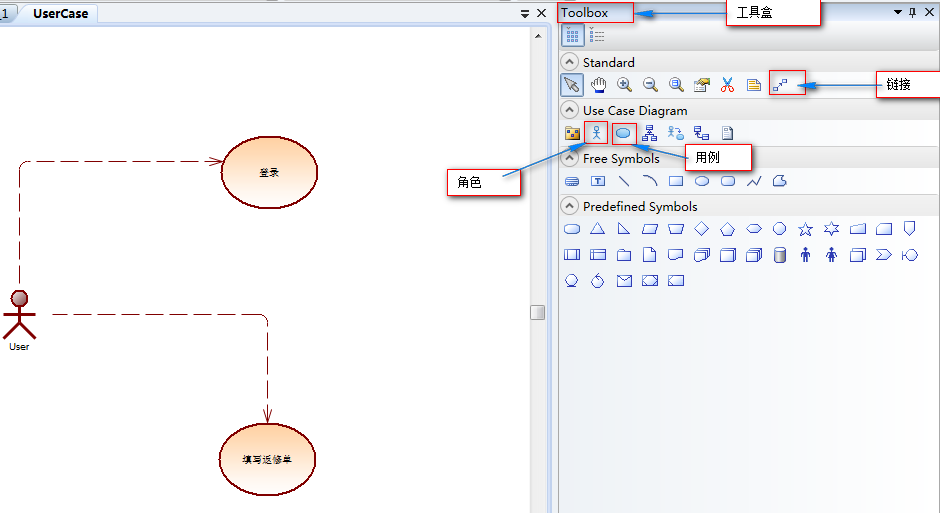Viewport: 940px width, 513px height.
Task: Switch to the UserCase diagram tab
Action: click(61, 13)
